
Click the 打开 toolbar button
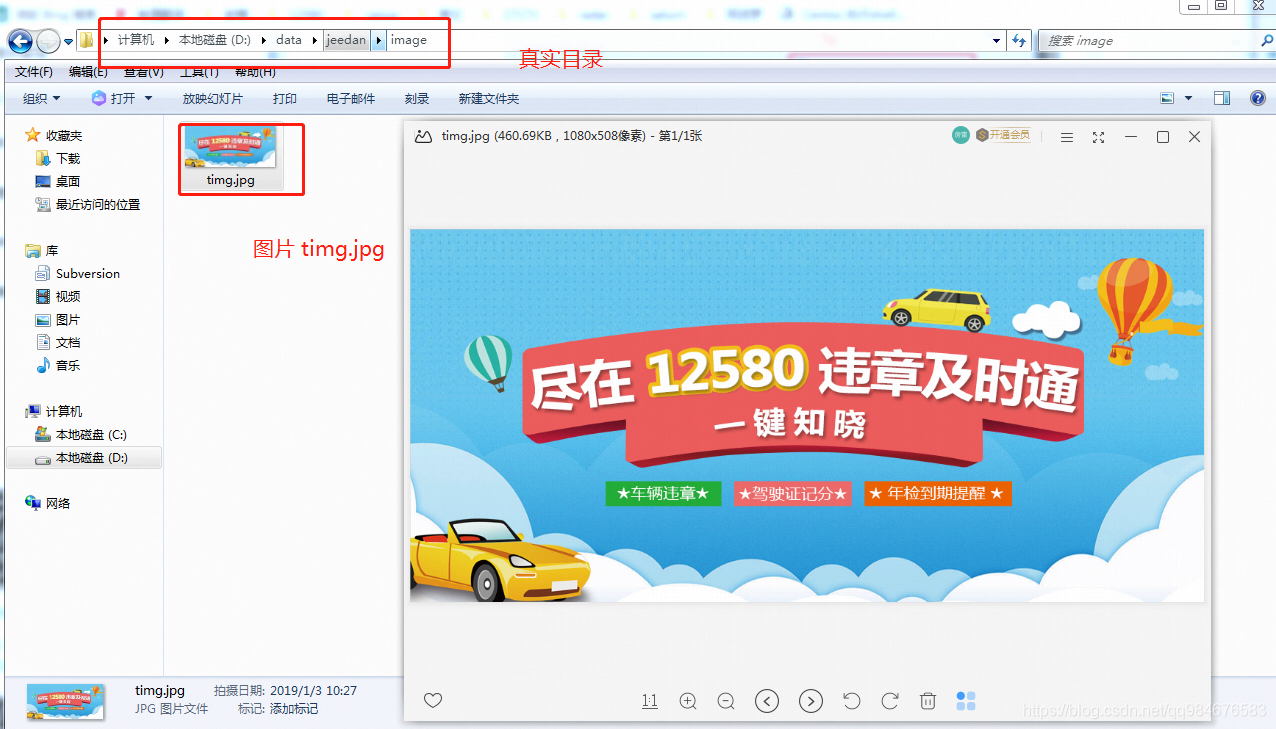point(114,98)
